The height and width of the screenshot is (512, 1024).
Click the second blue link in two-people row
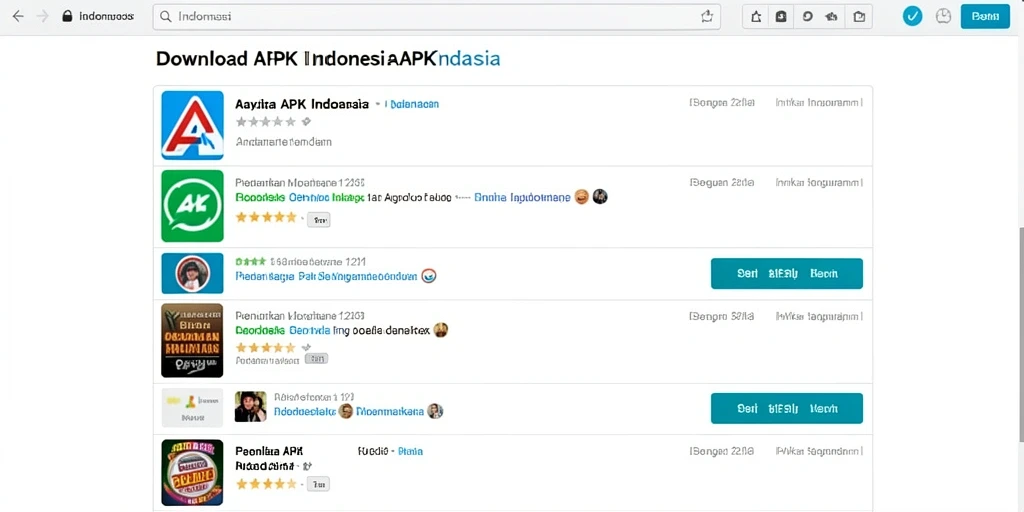[391, 411]
